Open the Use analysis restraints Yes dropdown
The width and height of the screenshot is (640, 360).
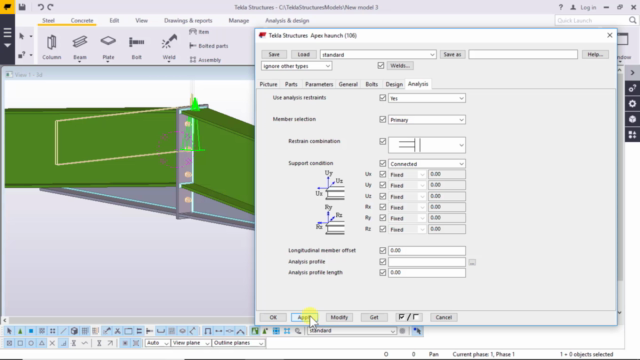(x=427, y=98)
